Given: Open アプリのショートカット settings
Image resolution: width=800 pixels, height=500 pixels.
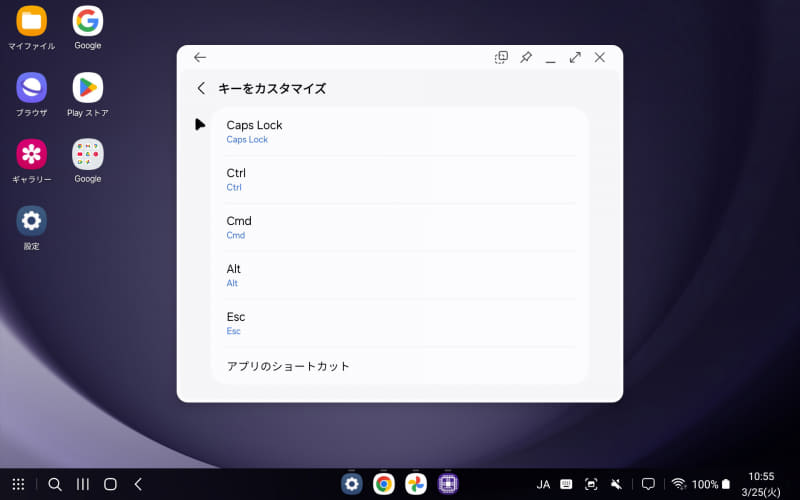Looking at the screenshot, I should click(401, 366).
